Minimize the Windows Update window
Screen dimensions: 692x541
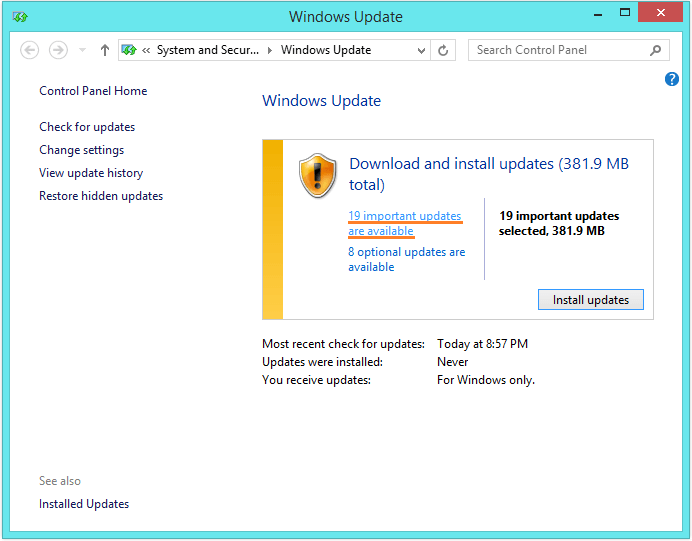[x=598, y=15]
